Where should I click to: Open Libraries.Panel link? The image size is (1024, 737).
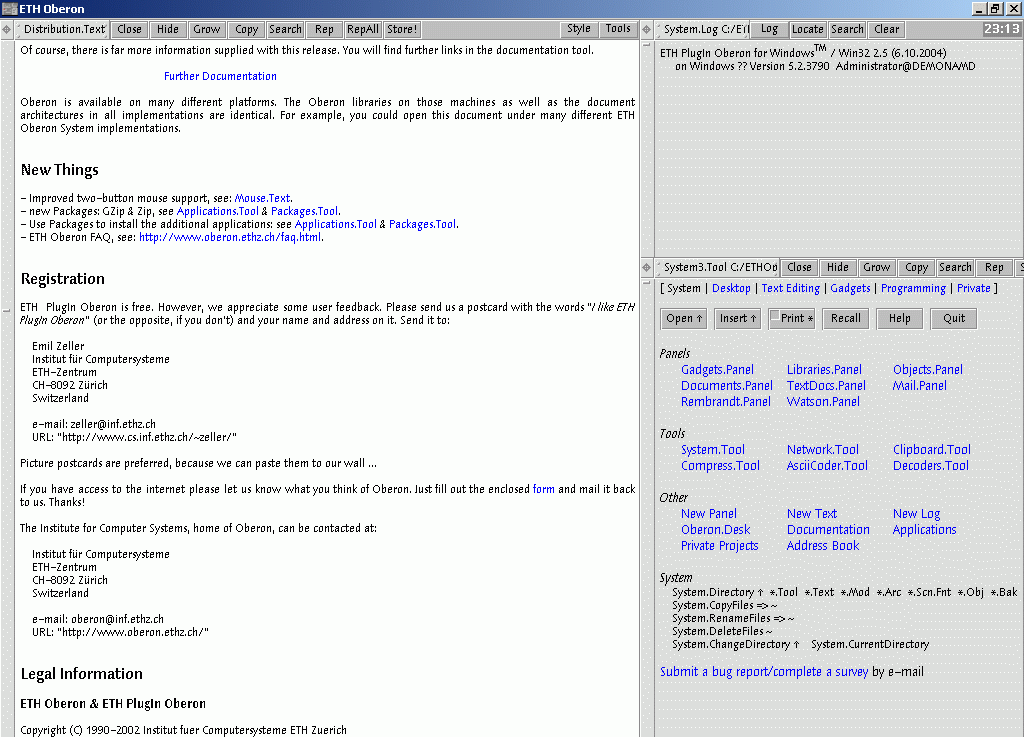click(x=824, y=369)
